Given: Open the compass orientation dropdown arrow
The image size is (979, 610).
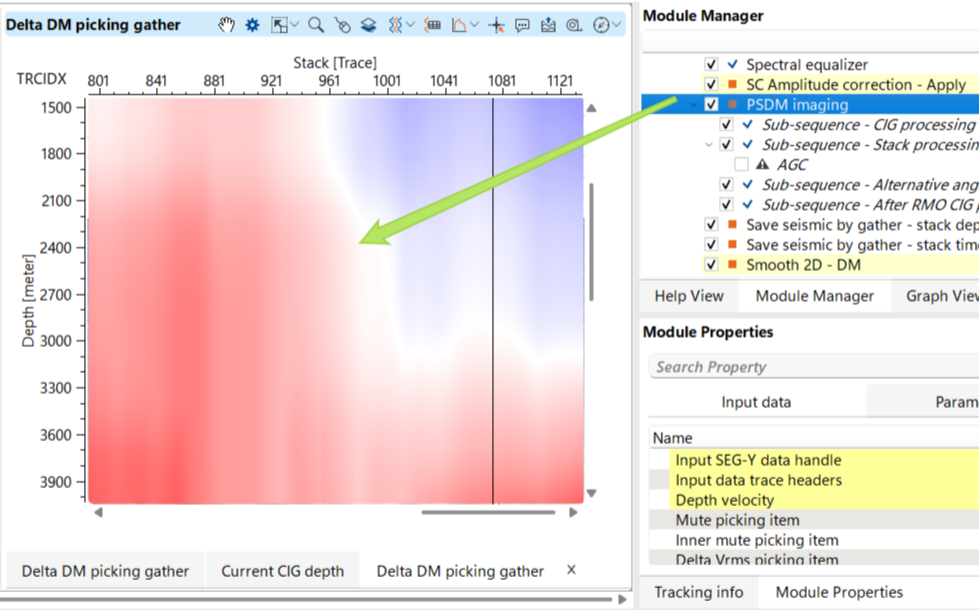Looking at the screenshot, I should [617, 25].
